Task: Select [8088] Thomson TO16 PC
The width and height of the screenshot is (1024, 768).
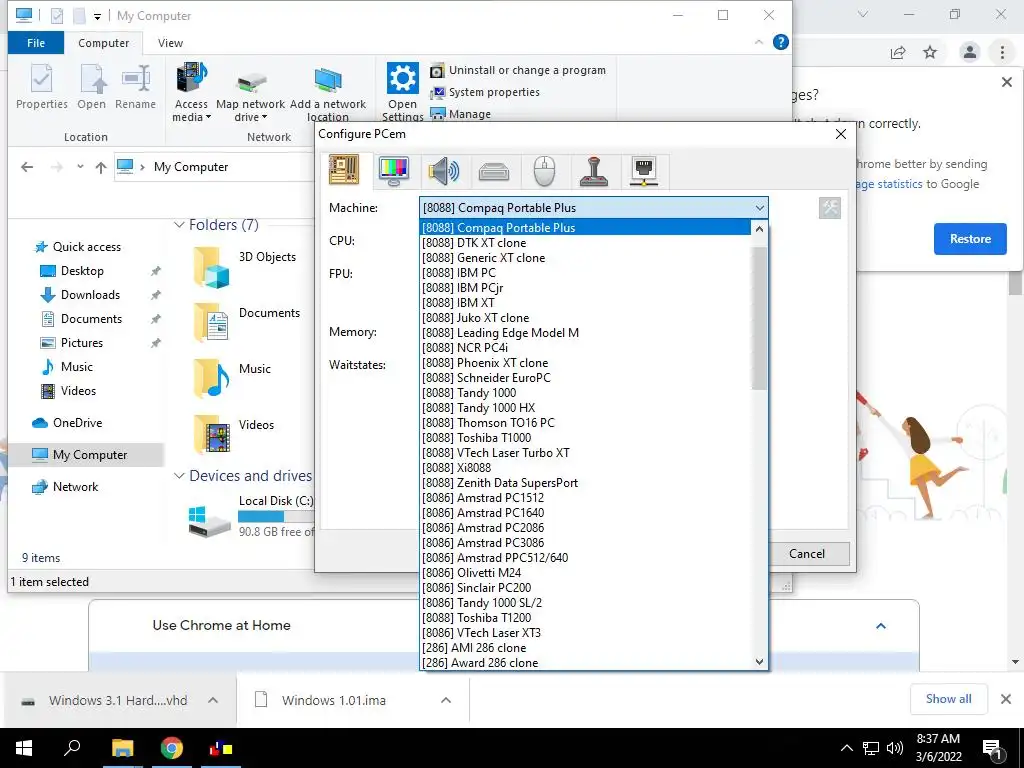Action: 585,423
